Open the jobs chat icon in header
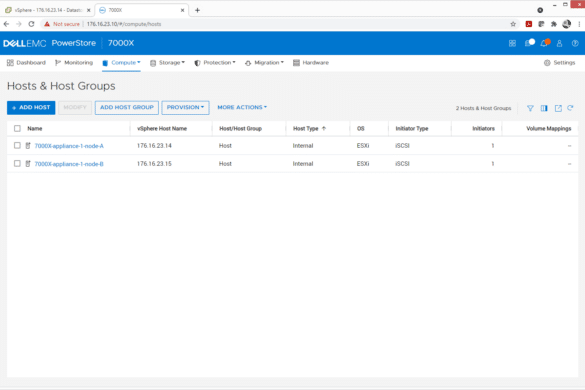585x390 pixels. pyautogui.click(x=529, y=43)
